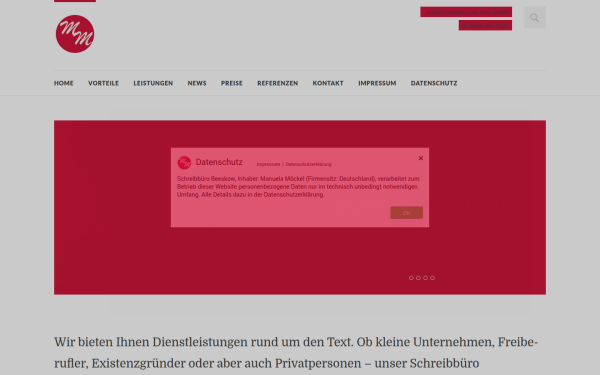Click paragraph 'Wir bieten Ihnen Dienstleistungen rund um'
The height and width of the screenshot is (375, 600).
pyautogui.click(x=296, y=352)
